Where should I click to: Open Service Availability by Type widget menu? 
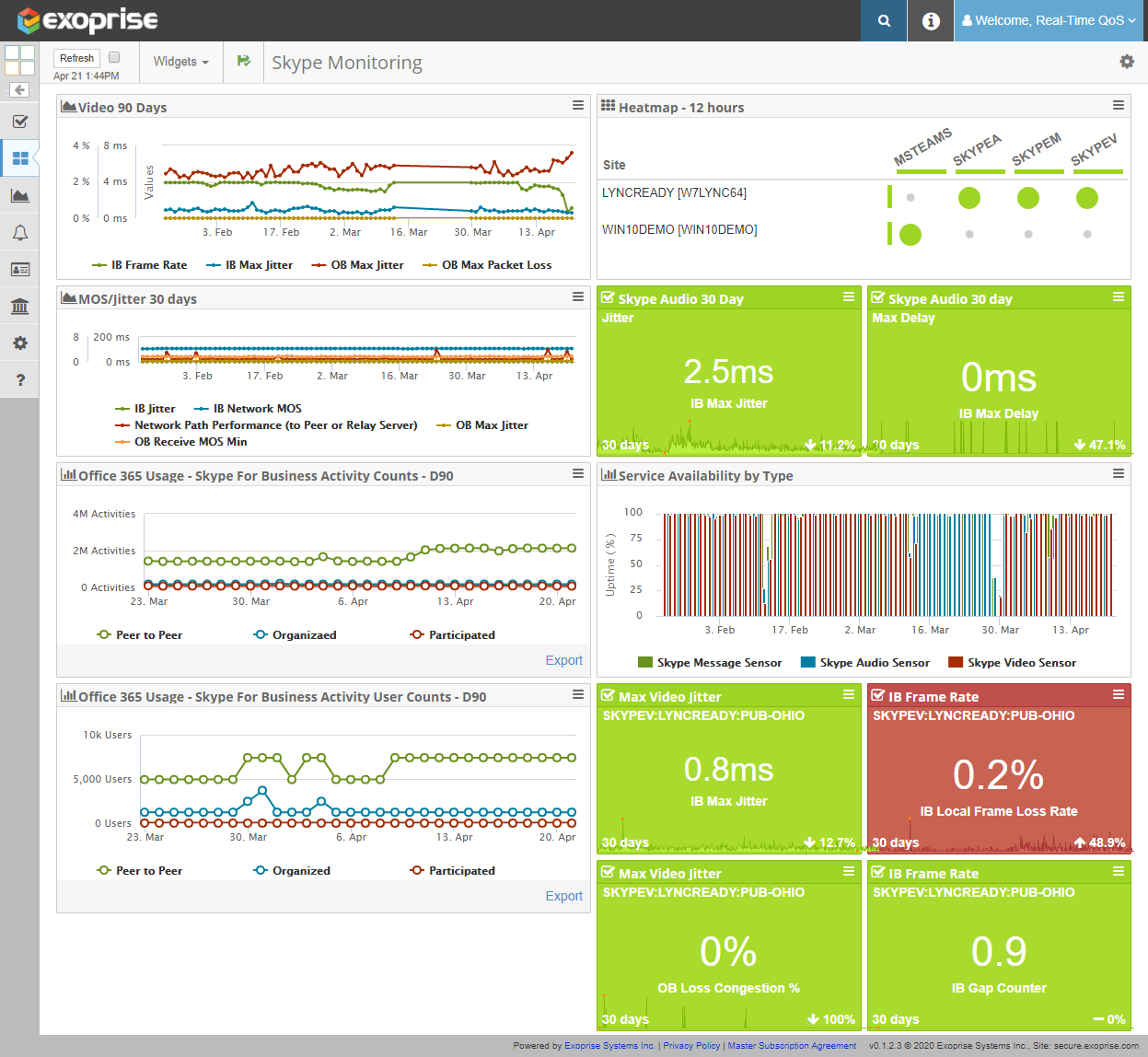pos(1119,473)
